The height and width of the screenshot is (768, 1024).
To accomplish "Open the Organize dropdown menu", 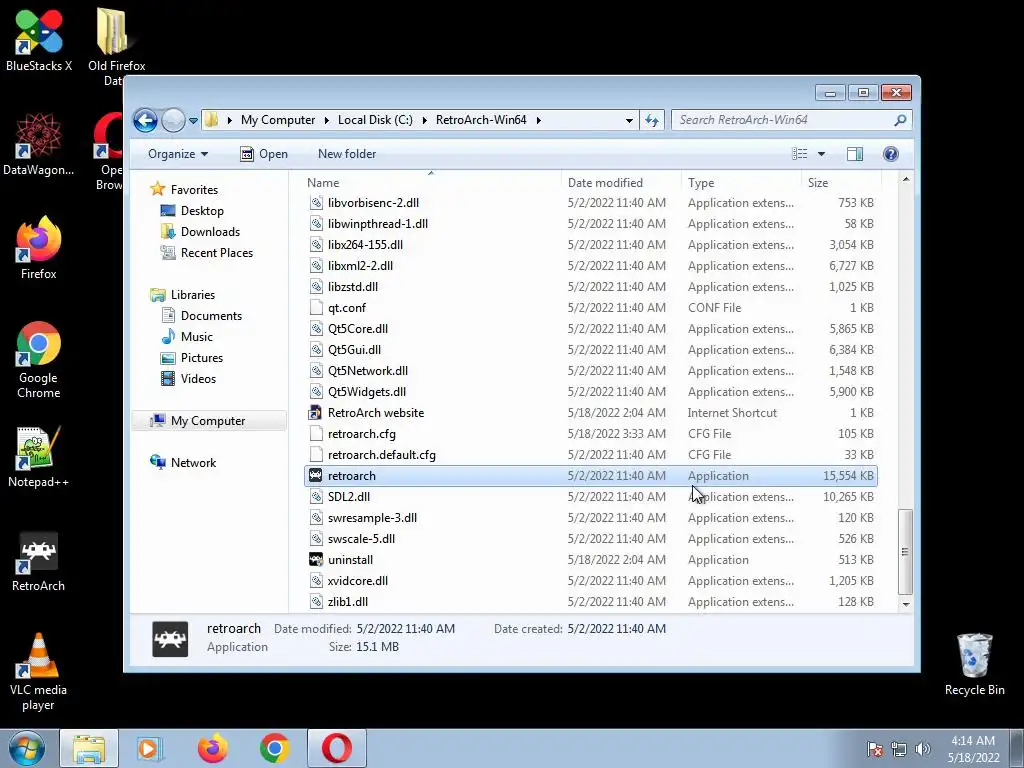I will [x=178, y=154].
